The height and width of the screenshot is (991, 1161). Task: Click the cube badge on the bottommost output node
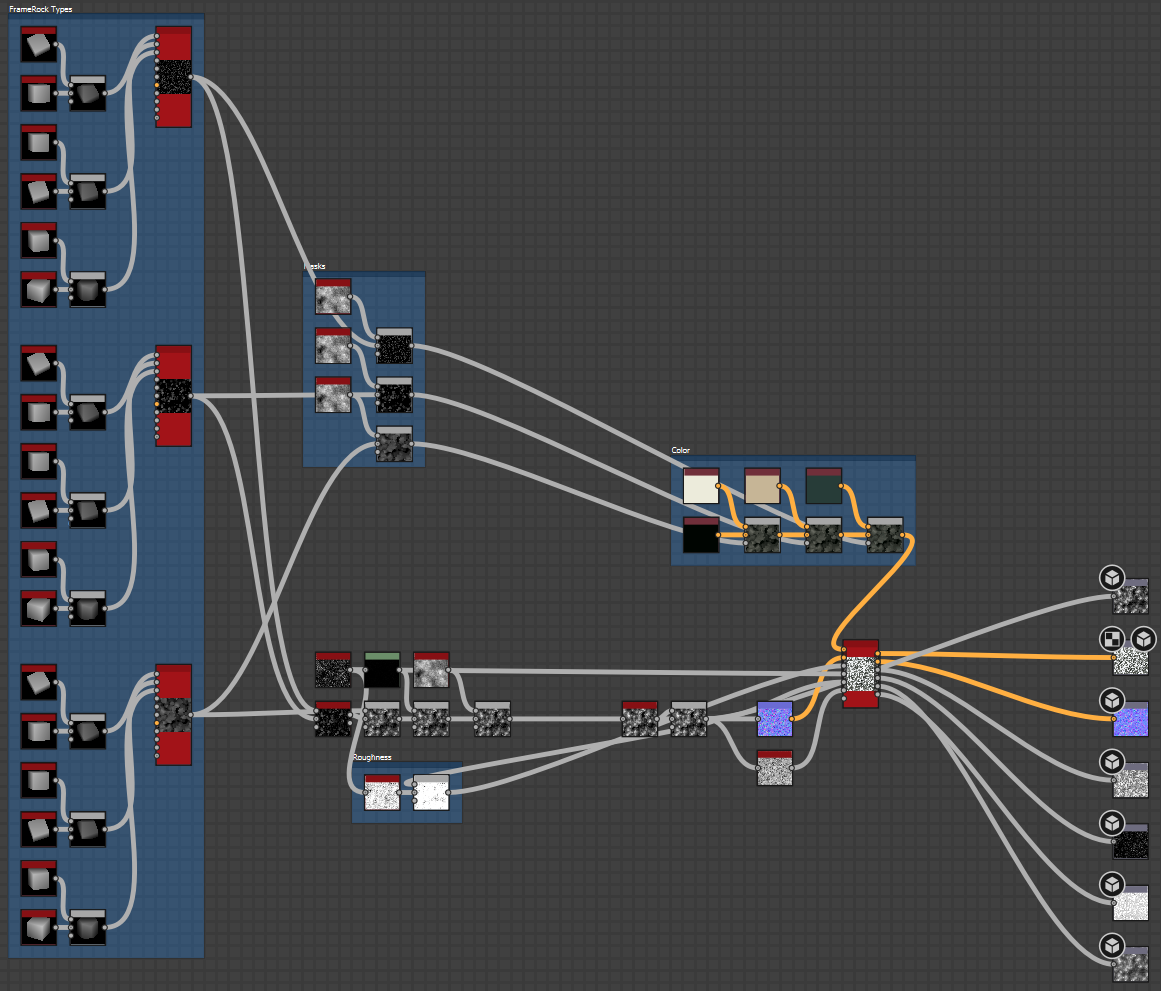[x=1111, y=945]
